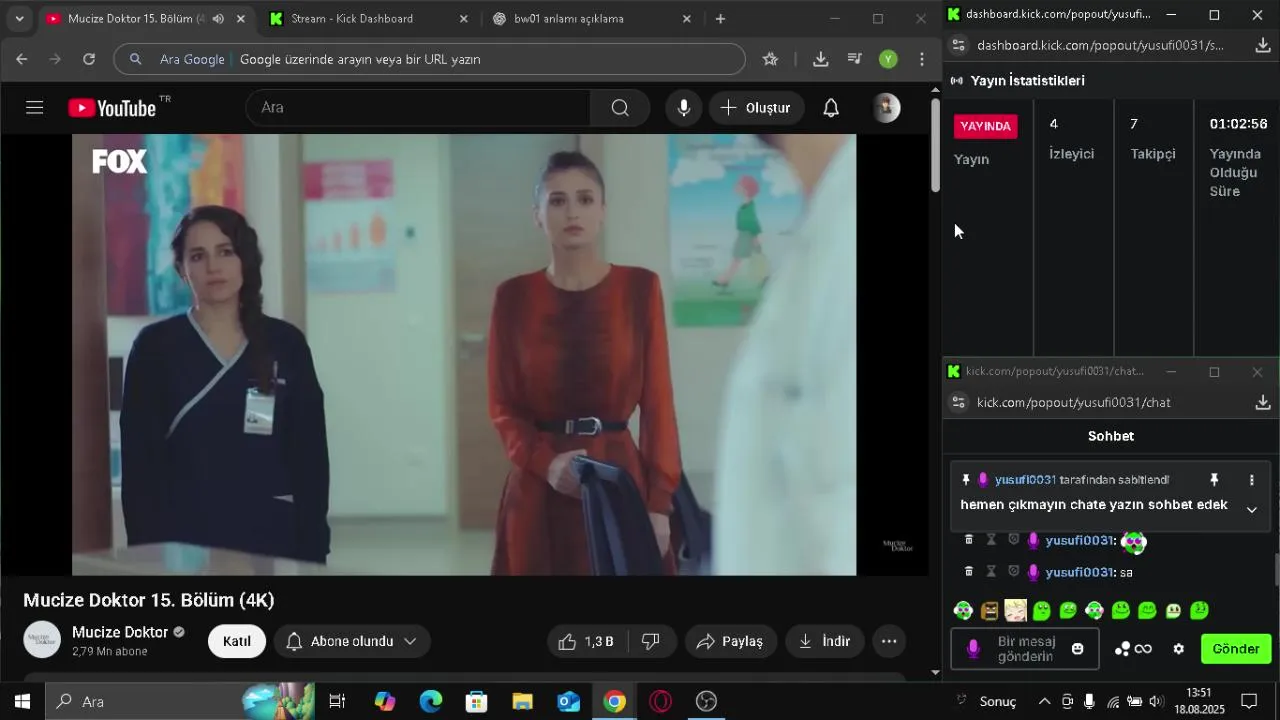Unpin the pinned chat message
1280x720 pixels.
1214,480
